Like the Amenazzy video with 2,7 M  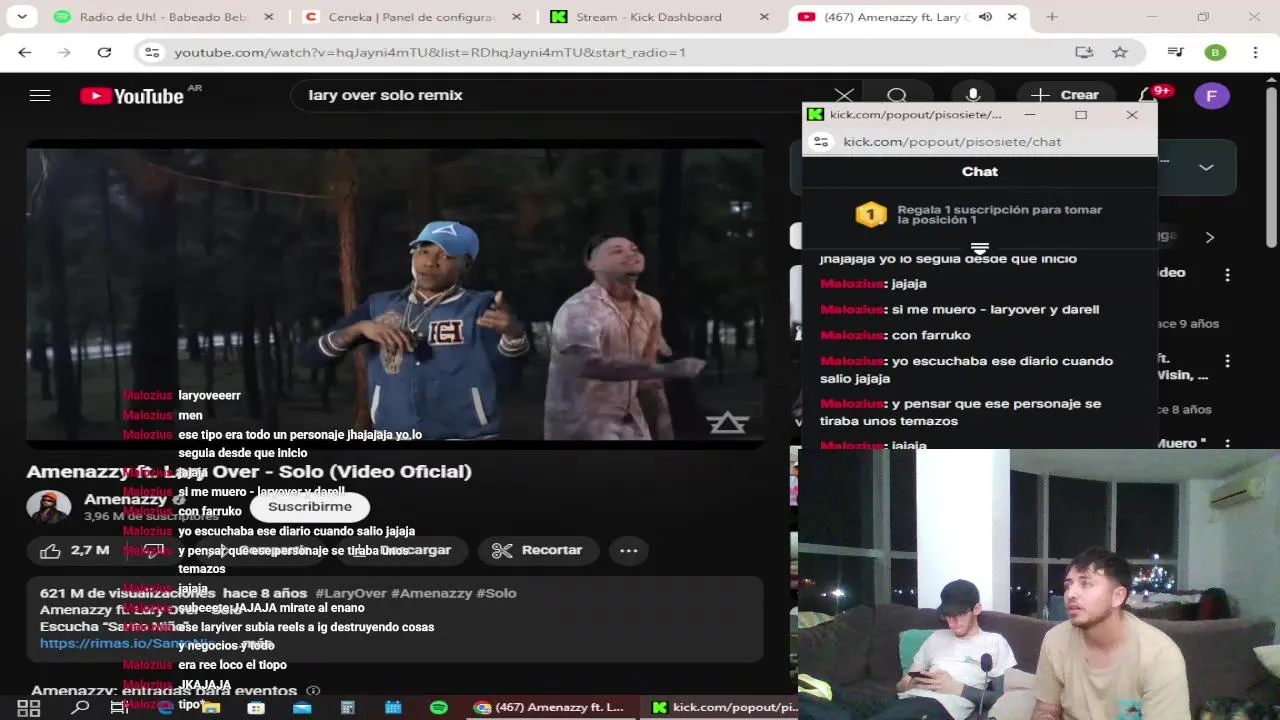point(75,550)
